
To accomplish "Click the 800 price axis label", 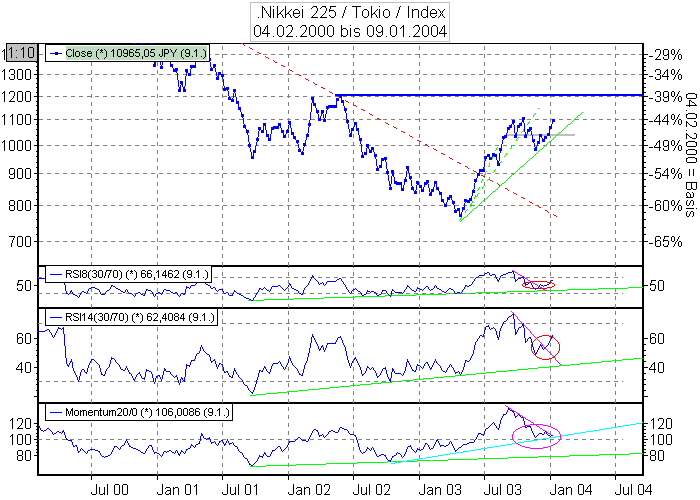I will coord(21,206).
